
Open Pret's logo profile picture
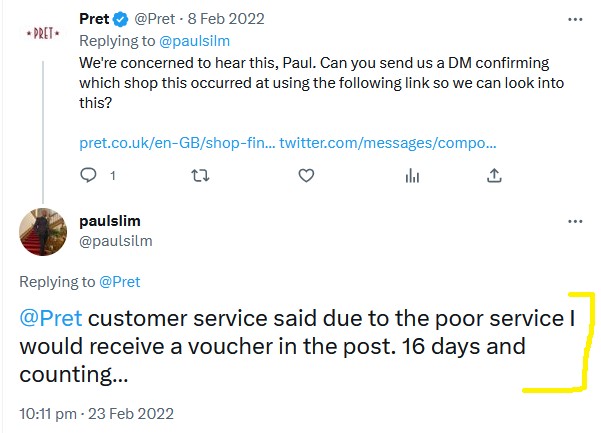(x=43, y=33)
